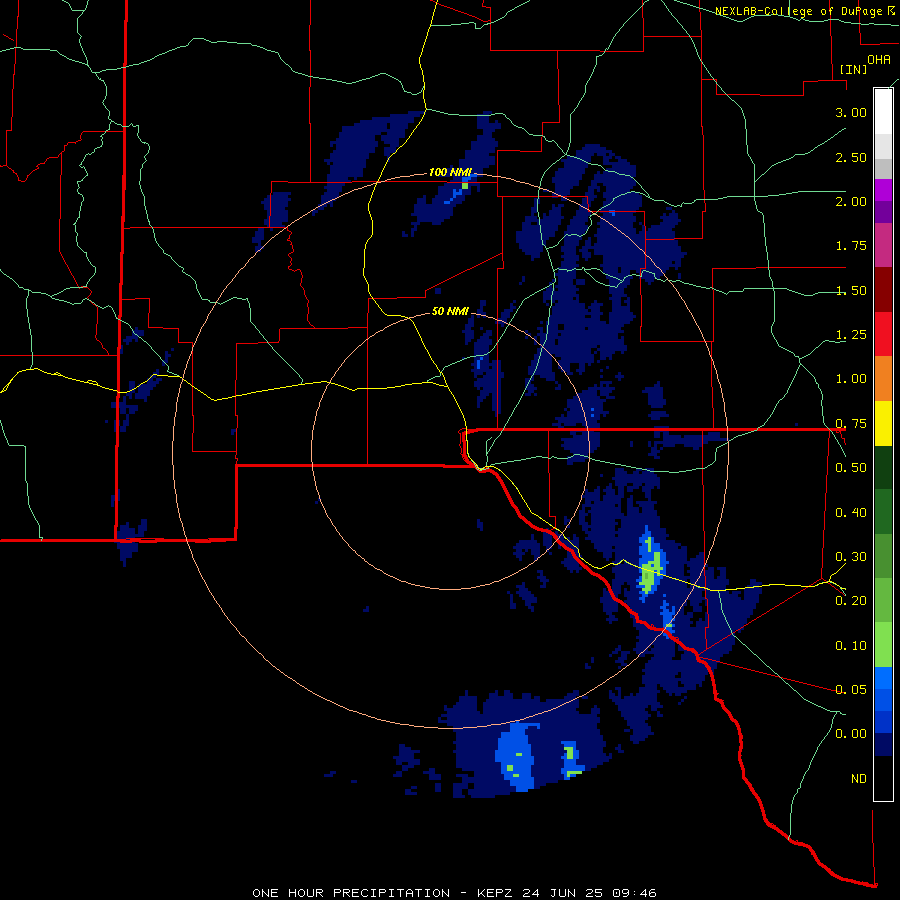
Task: Click the 1.50 legend value
Action: click(x=851, y=290)
